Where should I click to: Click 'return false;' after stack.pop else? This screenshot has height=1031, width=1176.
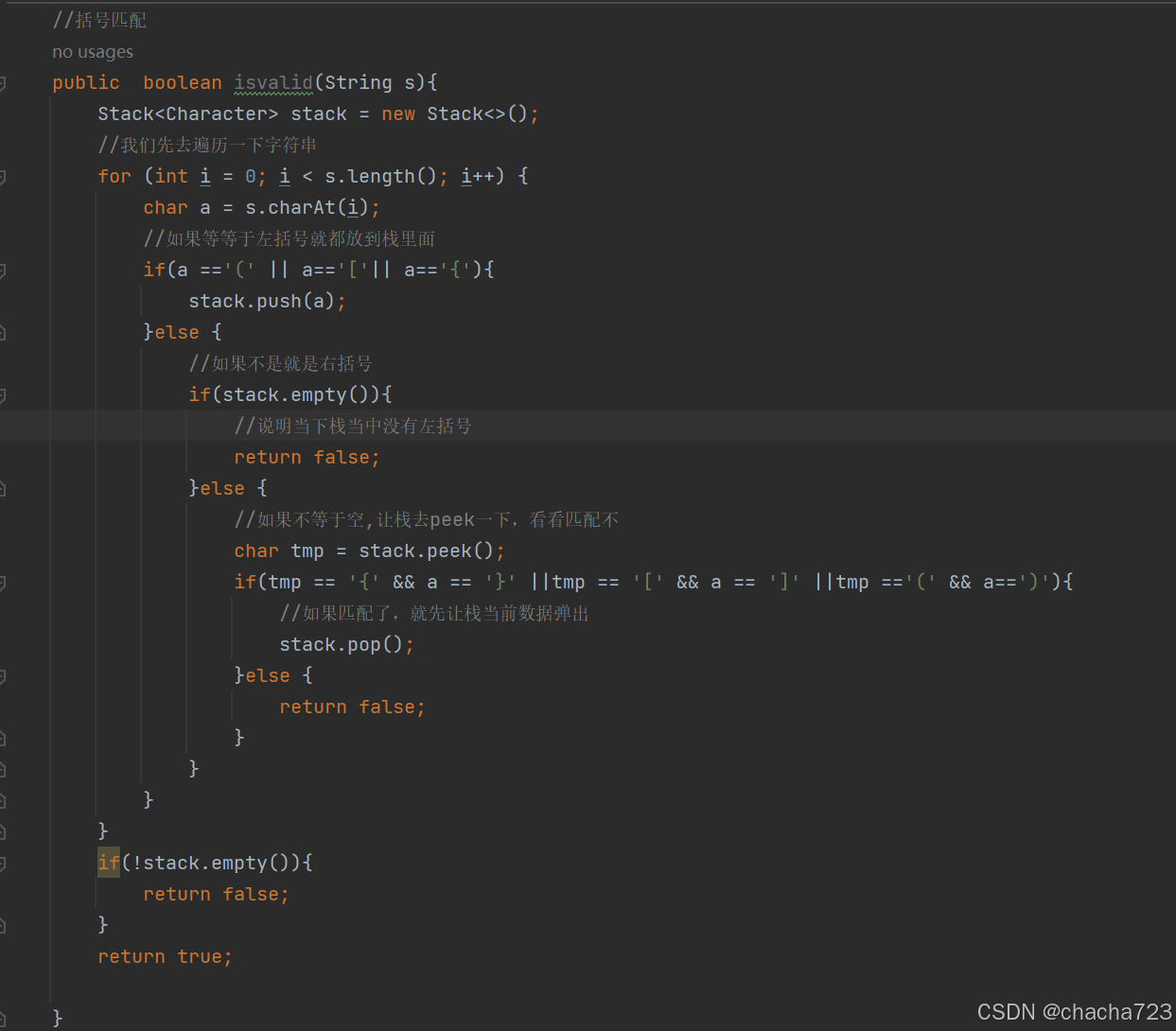click(x=353, y=708)
